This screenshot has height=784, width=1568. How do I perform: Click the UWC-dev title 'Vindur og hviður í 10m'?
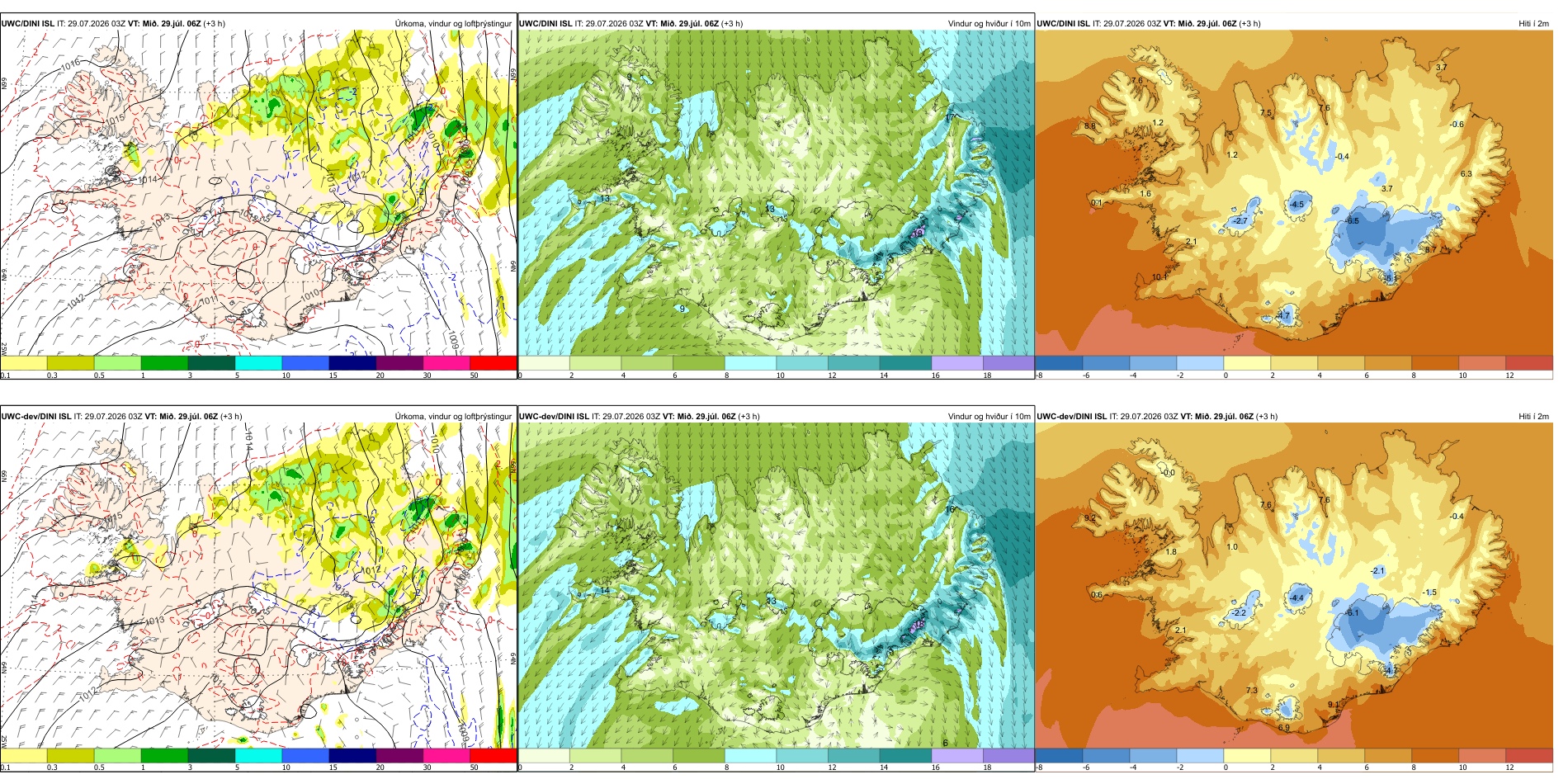tap(989, 416)
